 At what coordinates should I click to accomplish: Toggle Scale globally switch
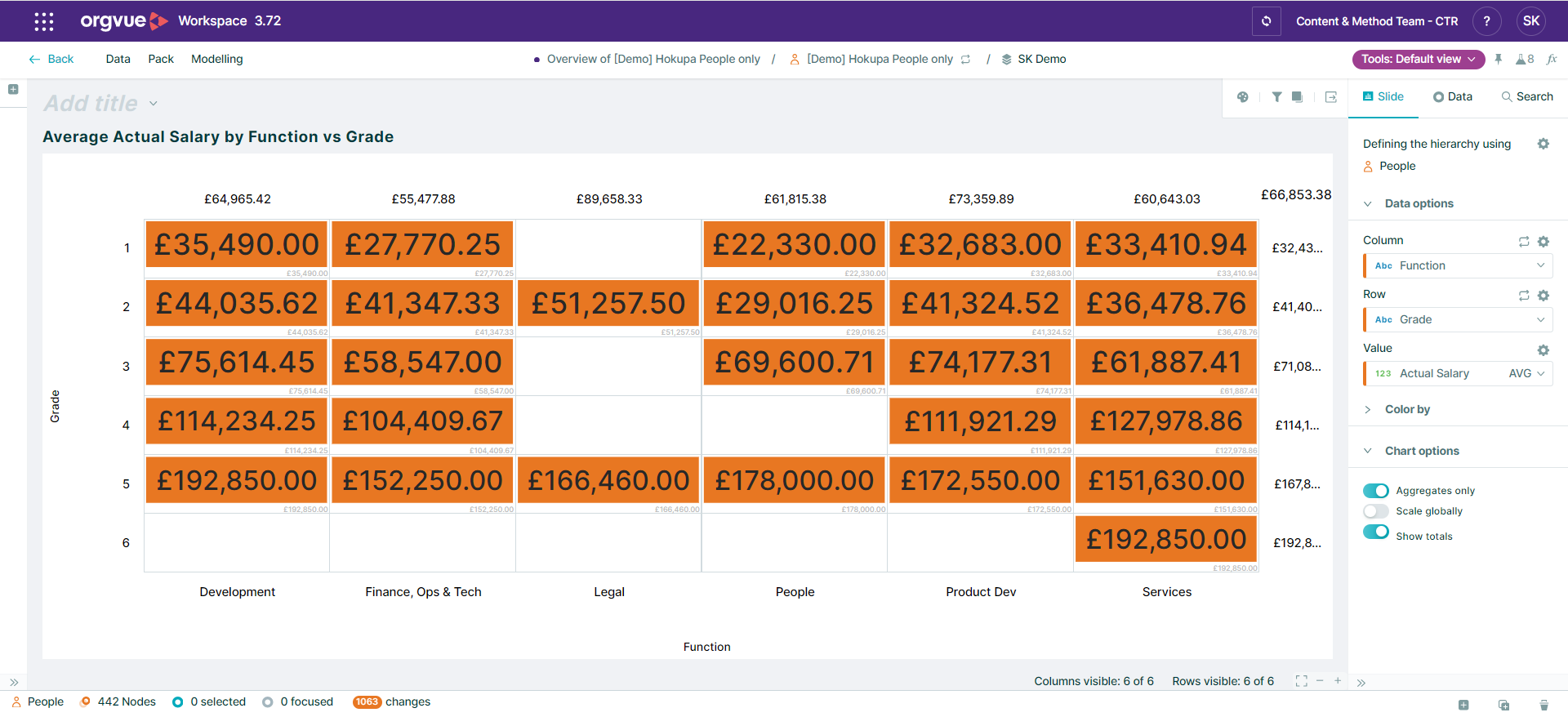click(x=1376, y=511)
